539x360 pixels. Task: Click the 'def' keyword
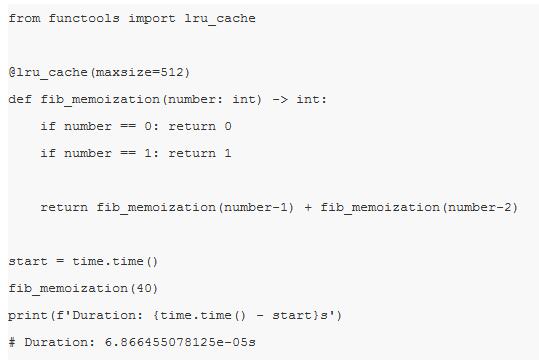[20, 99]
